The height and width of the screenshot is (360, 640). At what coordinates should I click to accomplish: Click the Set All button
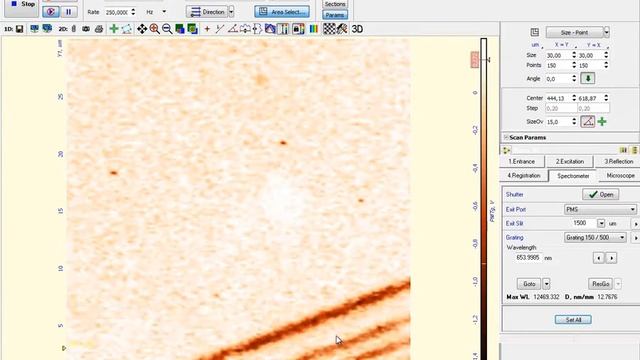[573, 320]
